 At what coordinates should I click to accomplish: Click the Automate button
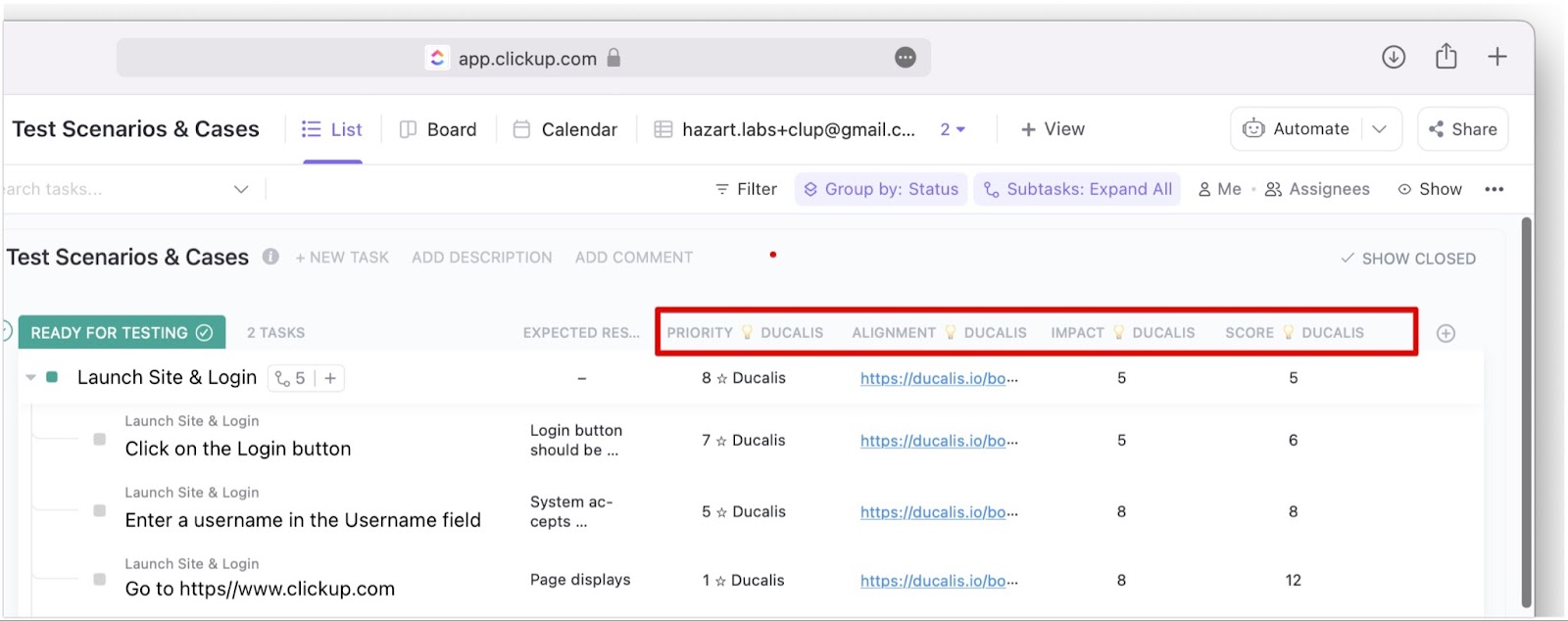tap(1296, 129)
